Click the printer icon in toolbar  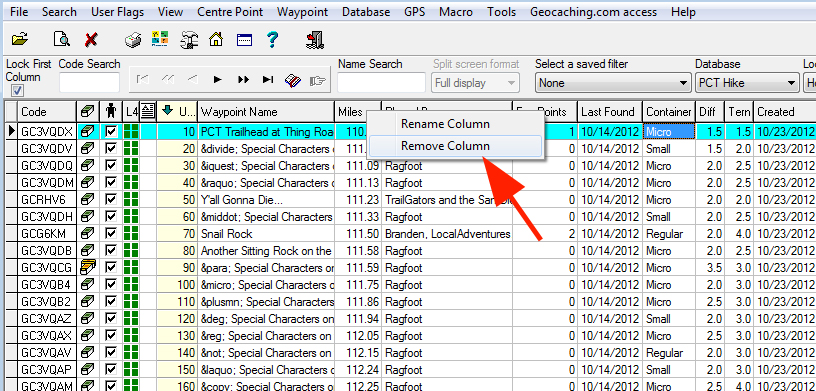[x=133, y=40]
